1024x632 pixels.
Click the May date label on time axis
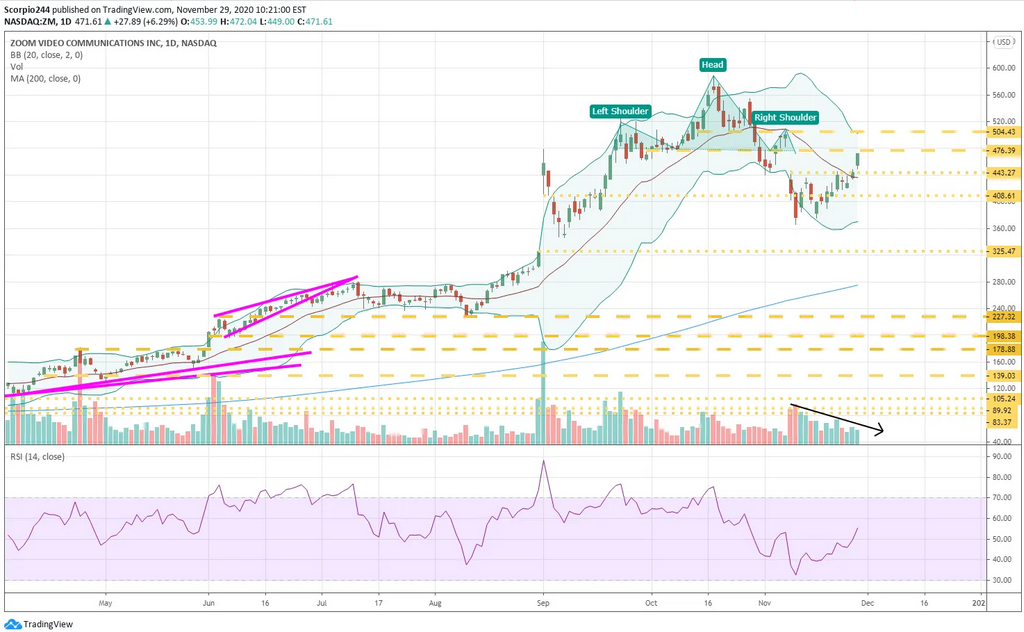coord(105,603)
